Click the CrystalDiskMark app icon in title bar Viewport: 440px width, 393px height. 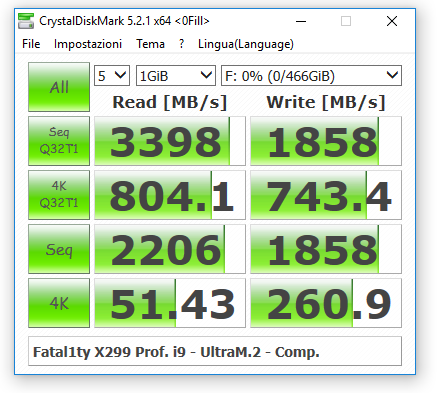[26, 21]
